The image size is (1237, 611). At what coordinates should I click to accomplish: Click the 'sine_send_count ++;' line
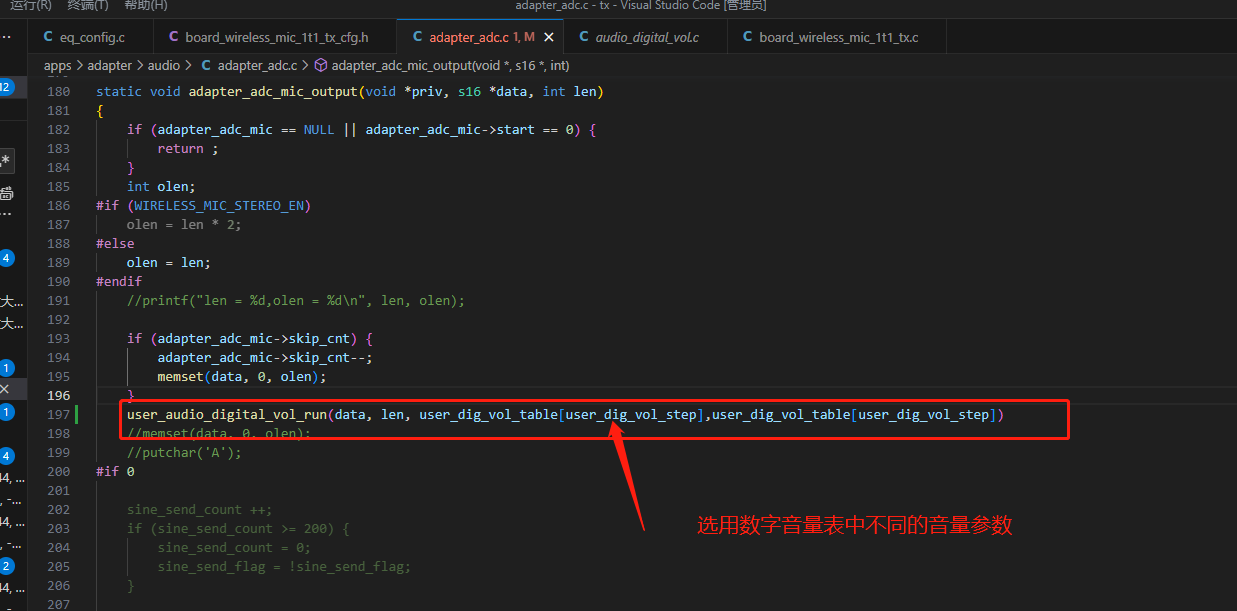[199, 509]
